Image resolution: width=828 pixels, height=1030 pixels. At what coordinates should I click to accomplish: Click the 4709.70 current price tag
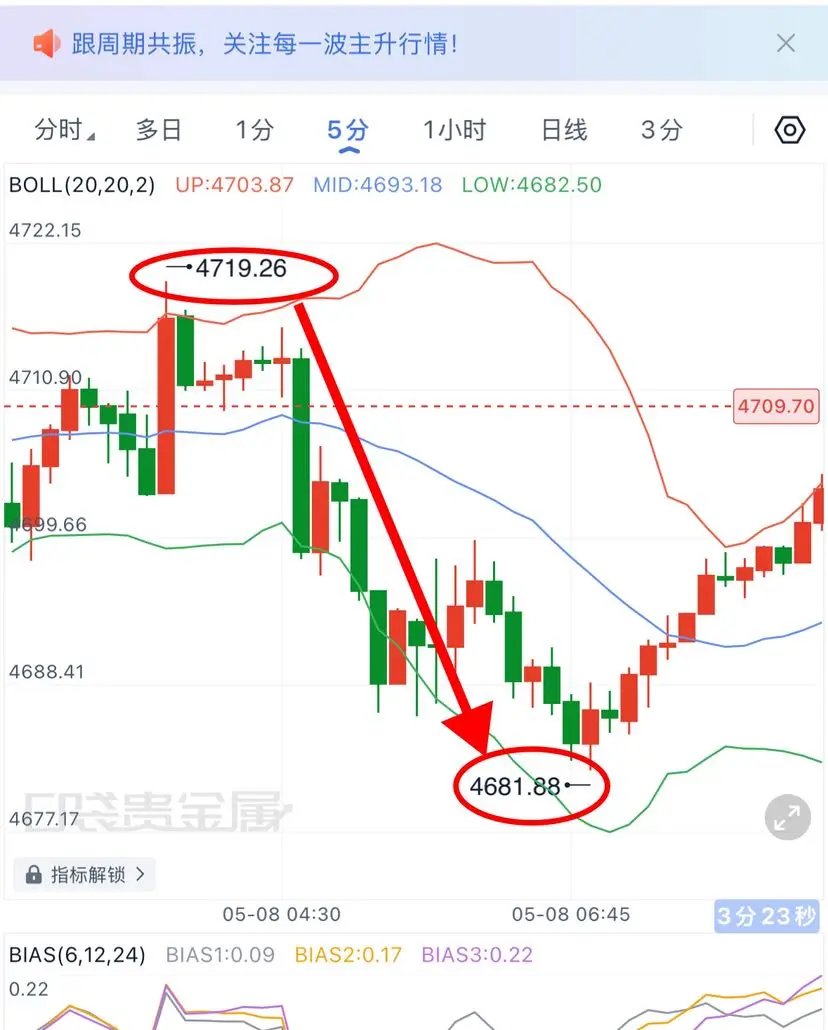pos(776,406)
